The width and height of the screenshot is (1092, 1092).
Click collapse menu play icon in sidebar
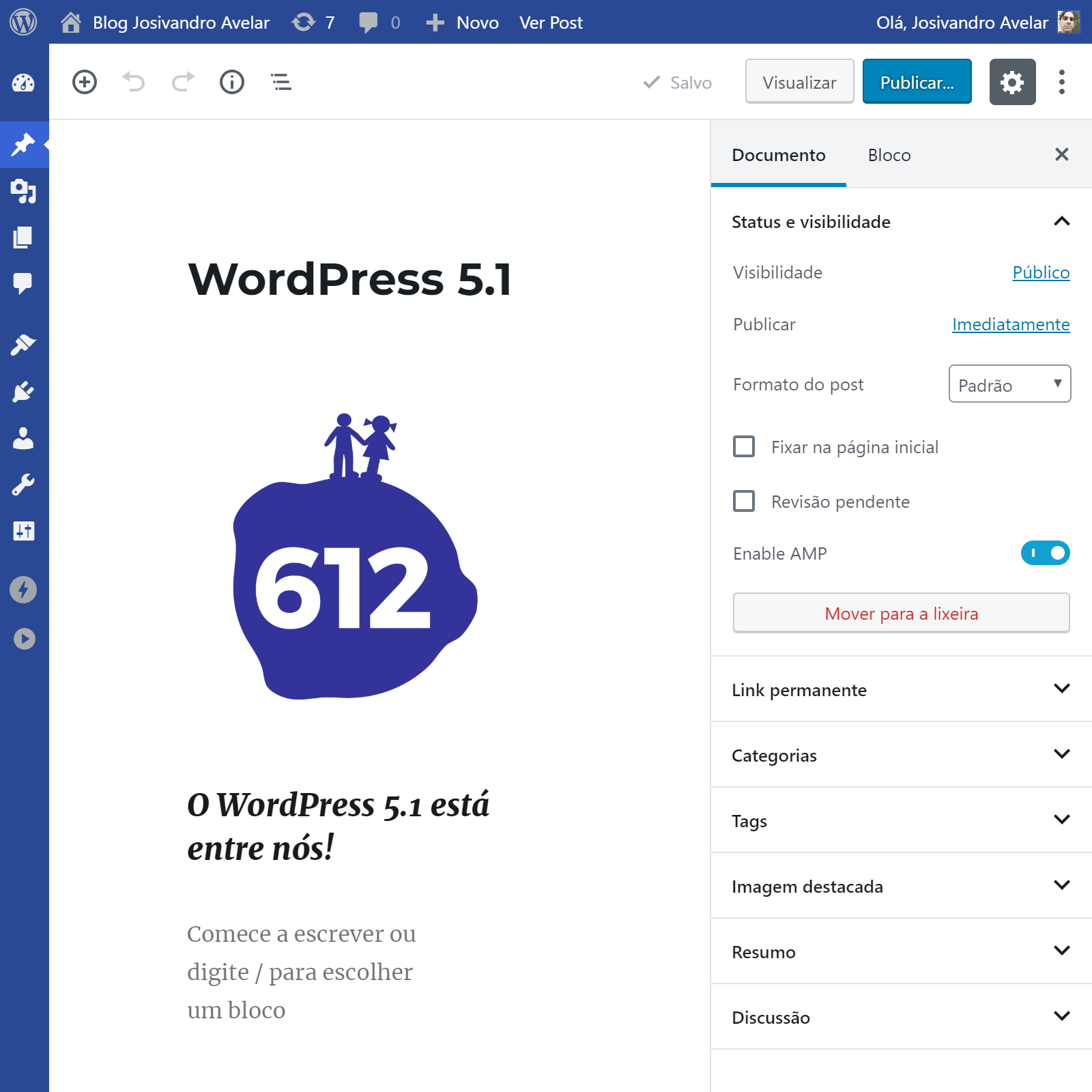[24, 639]
